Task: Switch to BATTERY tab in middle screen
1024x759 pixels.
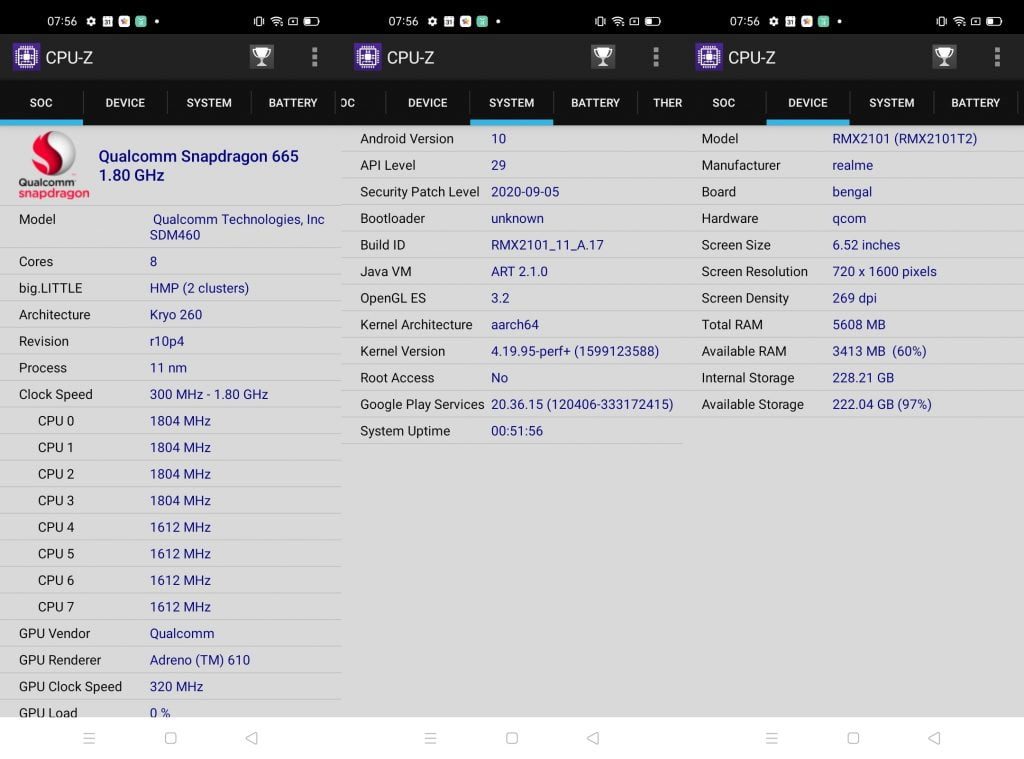Action: [x=596, y=103]
